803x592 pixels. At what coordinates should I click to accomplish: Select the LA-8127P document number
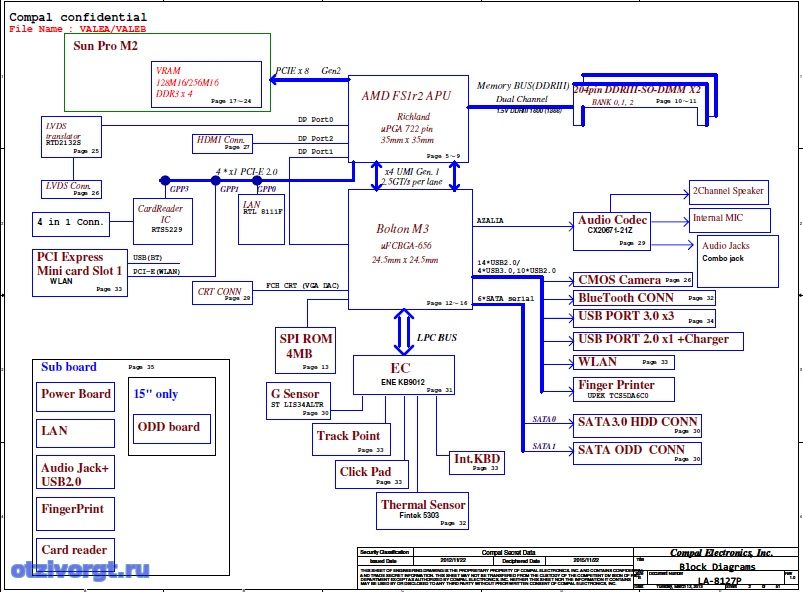pyautogui.click(x=719, y=581)
